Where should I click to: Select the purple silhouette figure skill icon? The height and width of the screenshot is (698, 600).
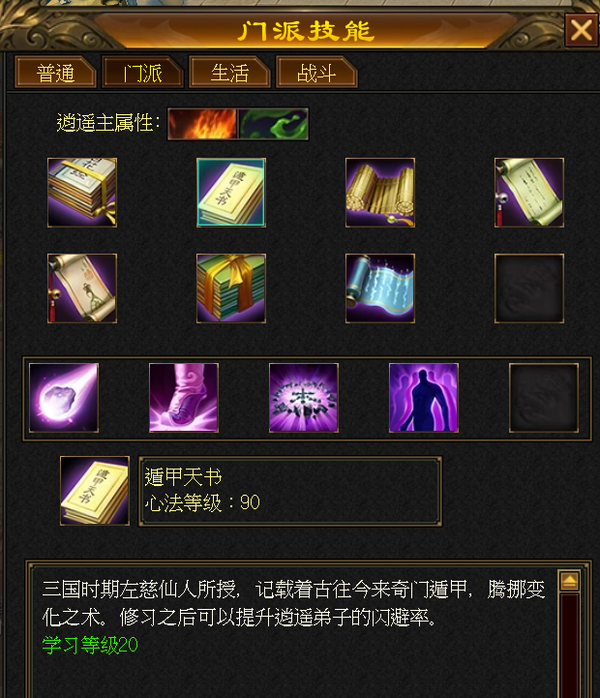pos(424,398)
